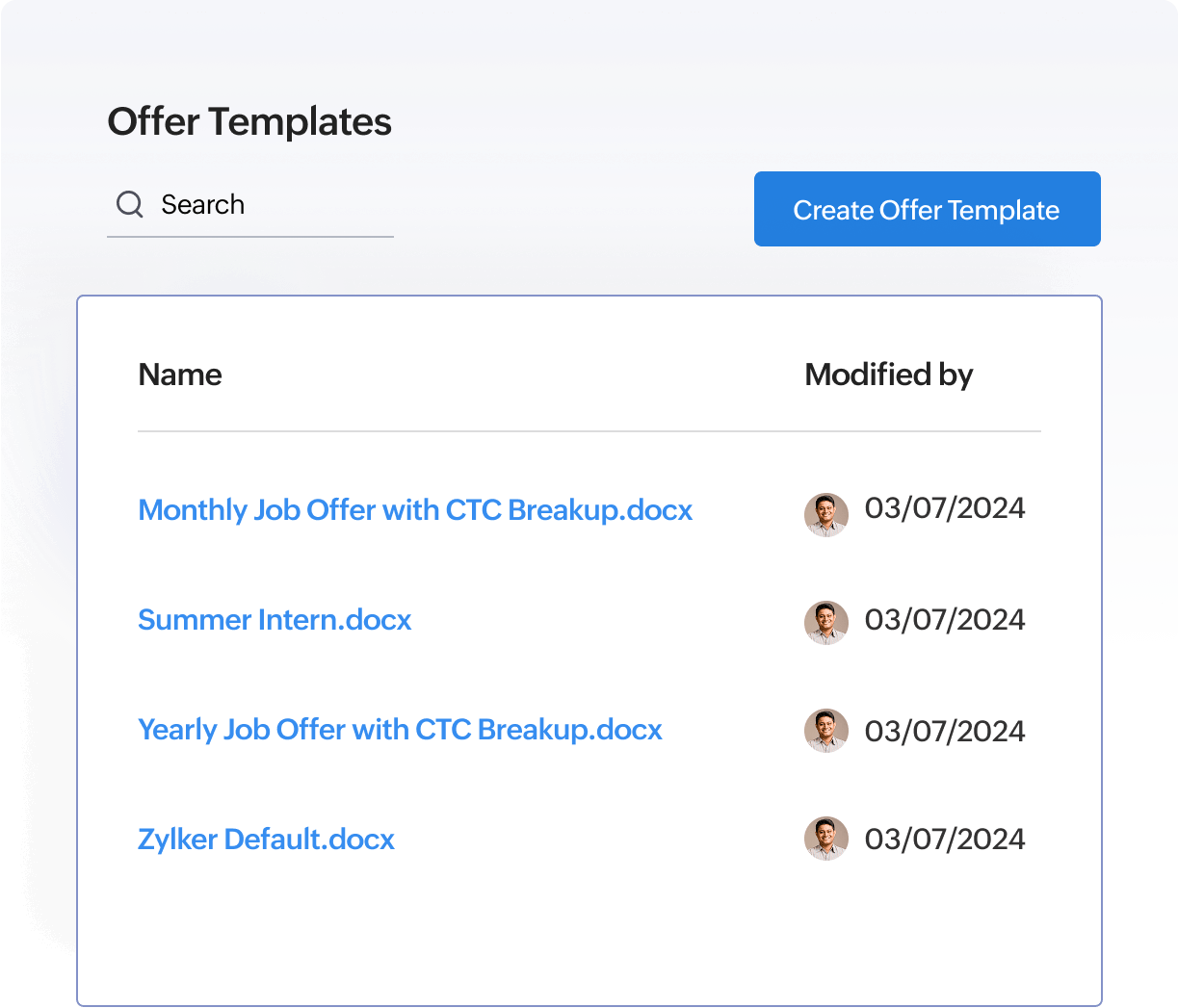1178x1008 pixels.
Task: Click the Search input field
Action: pyautogui.click(x=250, y=205)
